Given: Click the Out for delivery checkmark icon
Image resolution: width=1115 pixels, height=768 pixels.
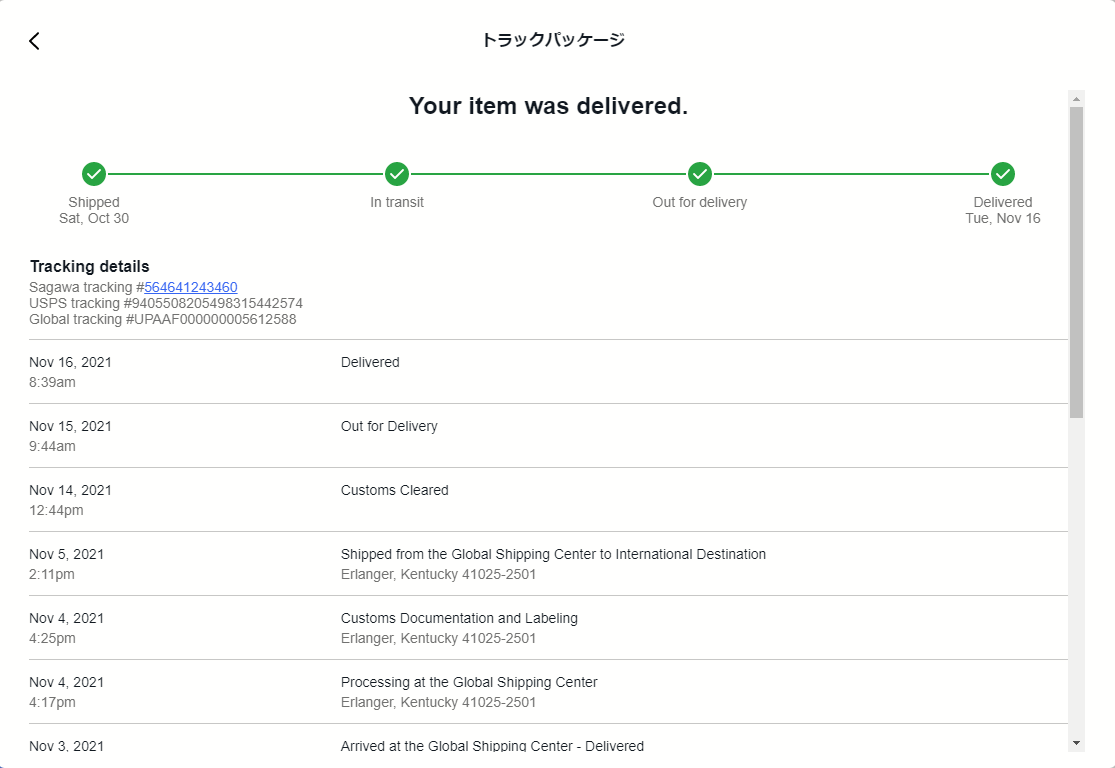Looking at the screenshot, I should 700,174.
